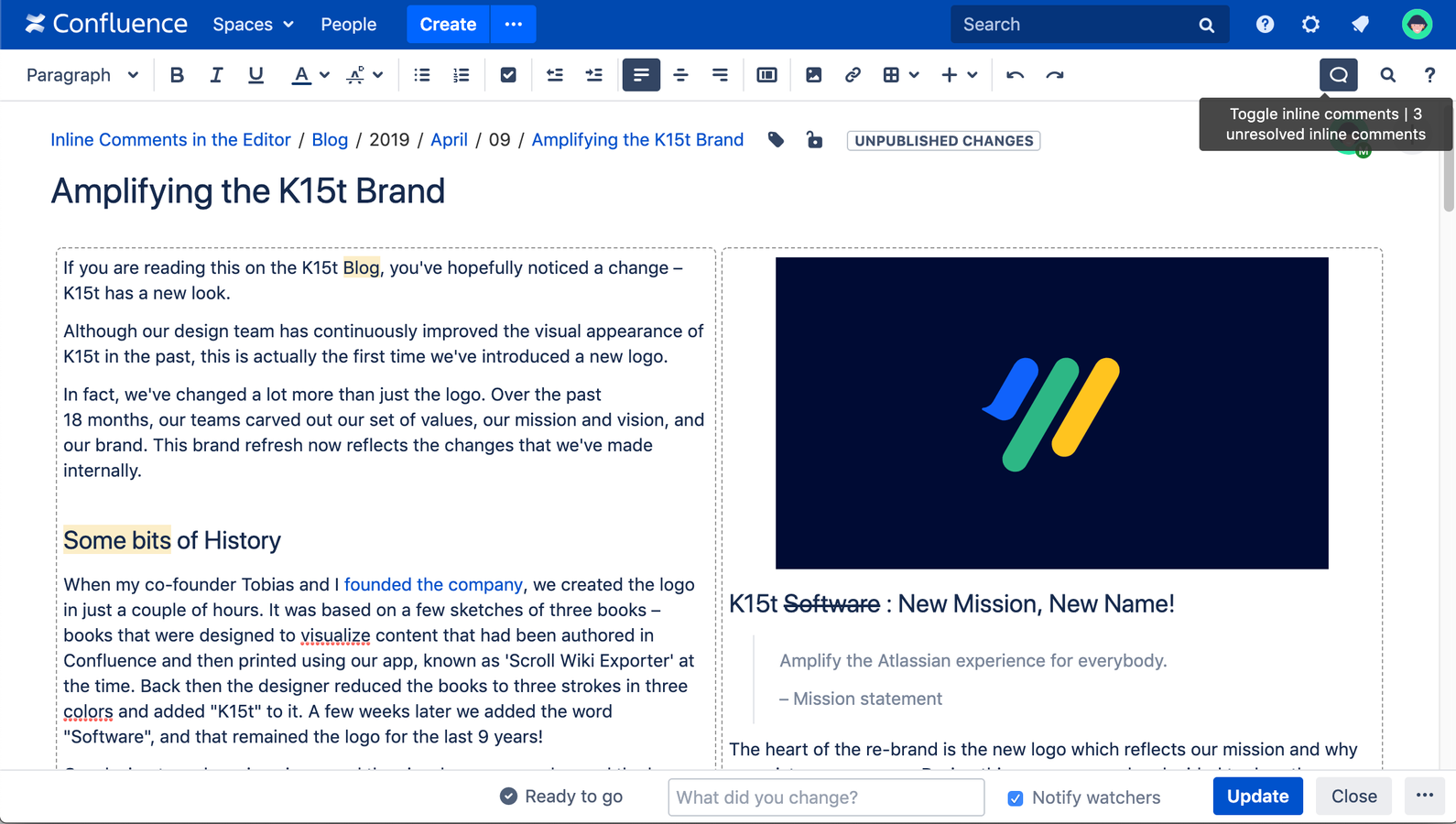Image resolution: width=1456 pixels, height=824 pixels.
Task: Open the create from template ellipsis
Action: click(x=514, y=25)
